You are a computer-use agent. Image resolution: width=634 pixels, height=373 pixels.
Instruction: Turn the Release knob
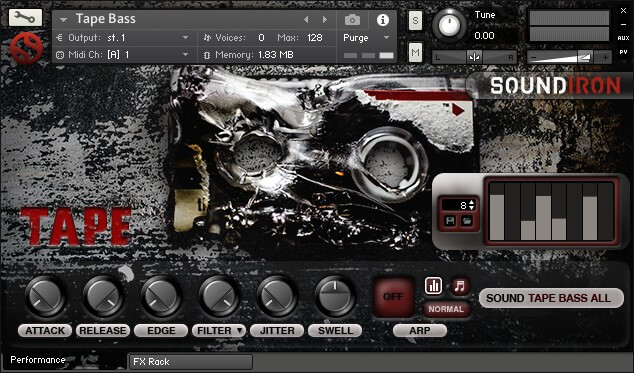(104, 297)
